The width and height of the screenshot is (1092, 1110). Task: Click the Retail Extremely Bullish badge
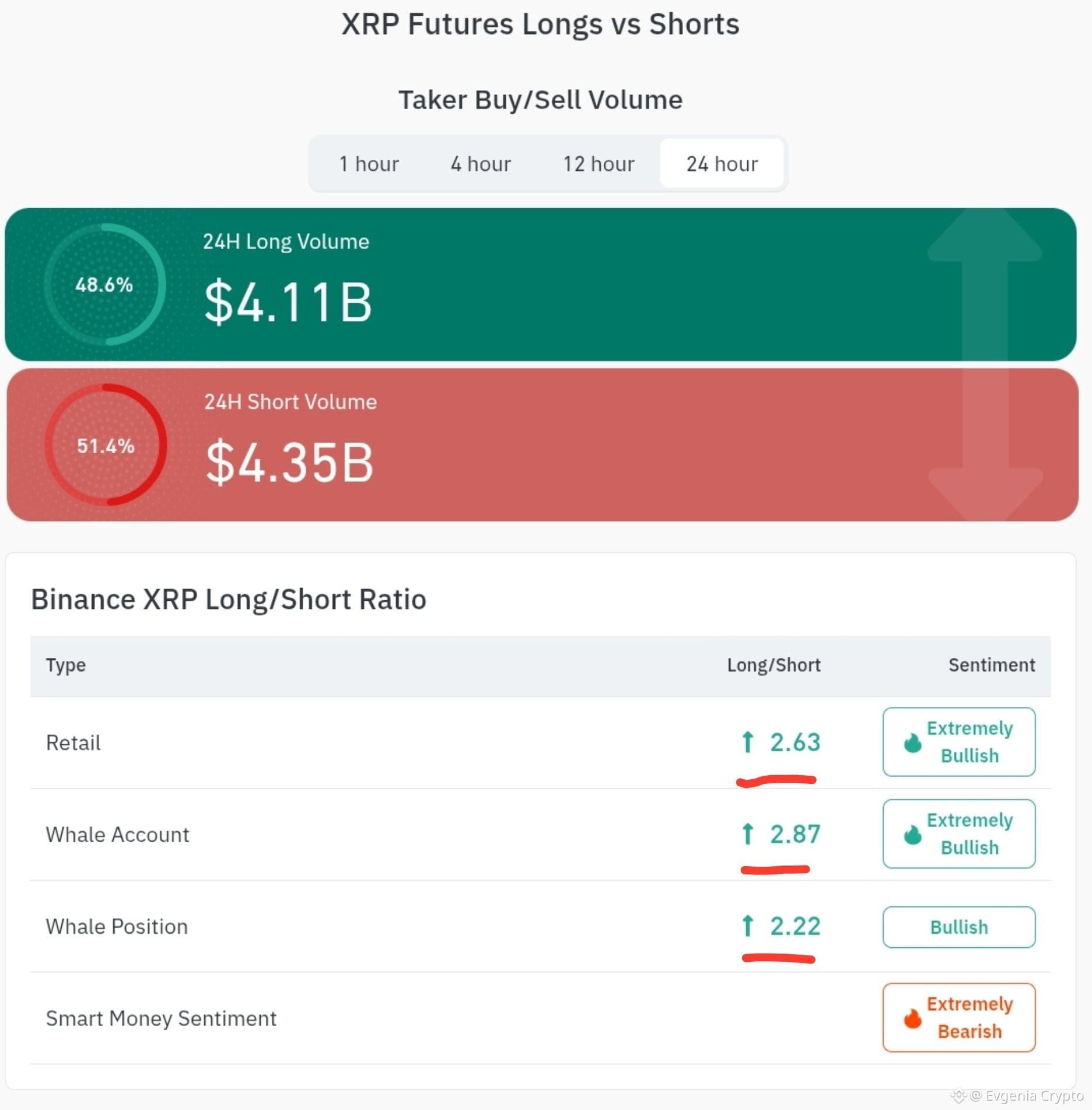(959, 742)
